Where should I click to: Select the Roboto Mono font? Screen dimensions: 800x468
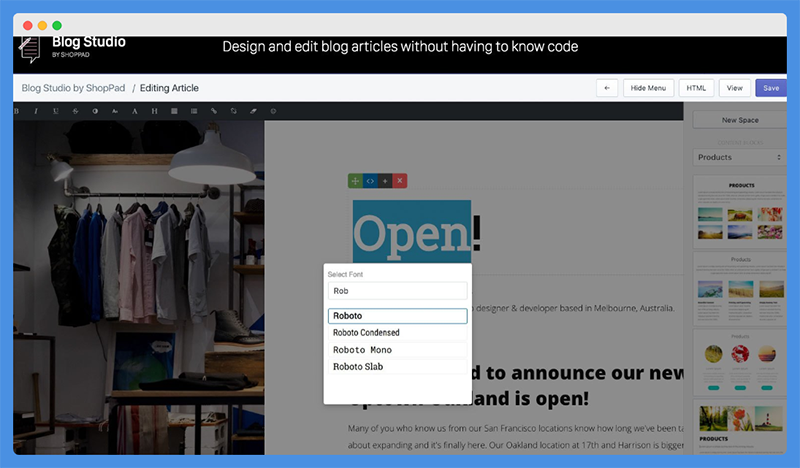tap(397, 350)
